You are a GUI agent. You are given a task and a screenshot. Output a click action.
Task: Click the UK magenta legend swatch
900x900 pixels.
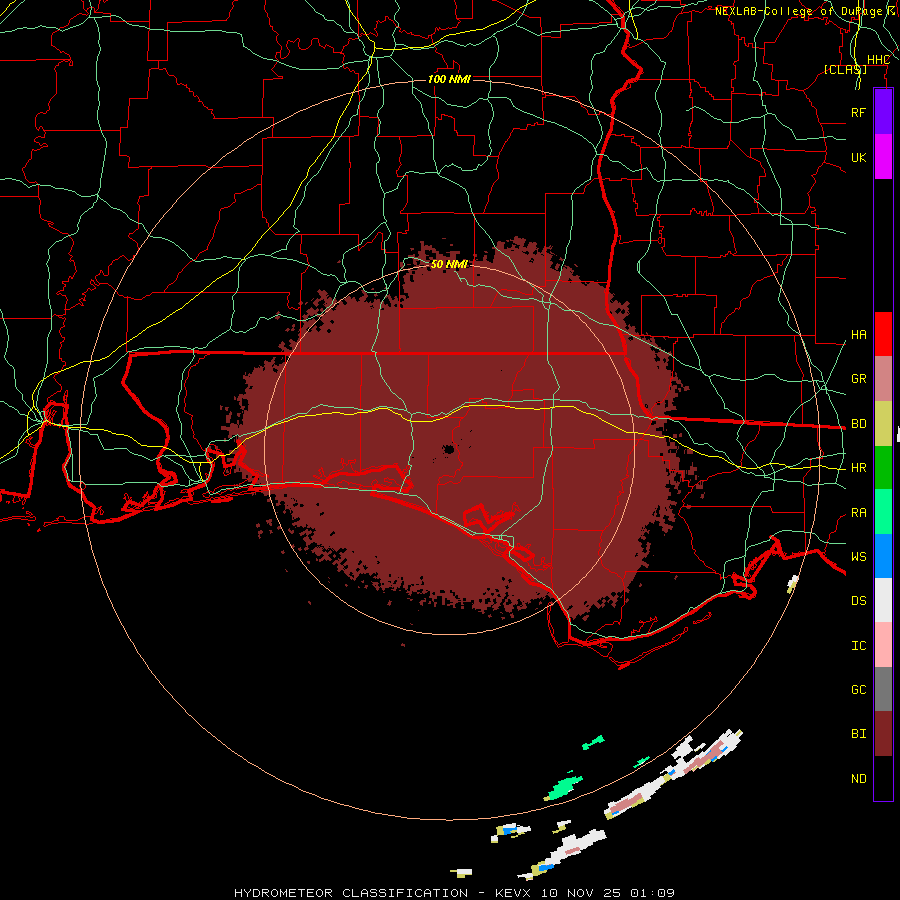pyautogui.click(x=883, y=157)
